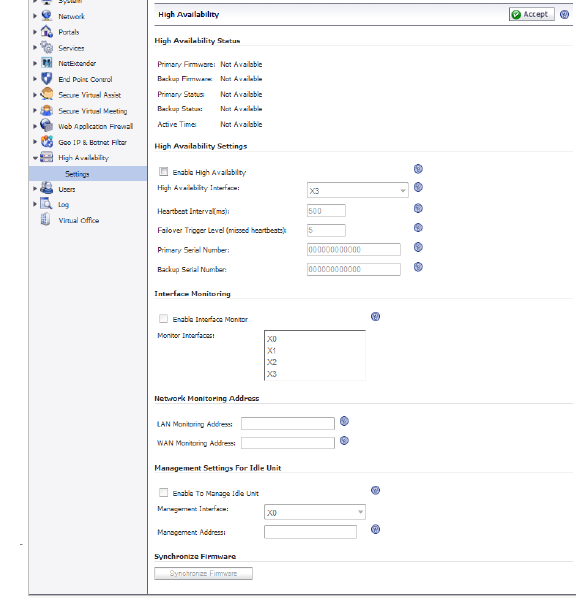Click the Management Address field

[x=310, y=532]
